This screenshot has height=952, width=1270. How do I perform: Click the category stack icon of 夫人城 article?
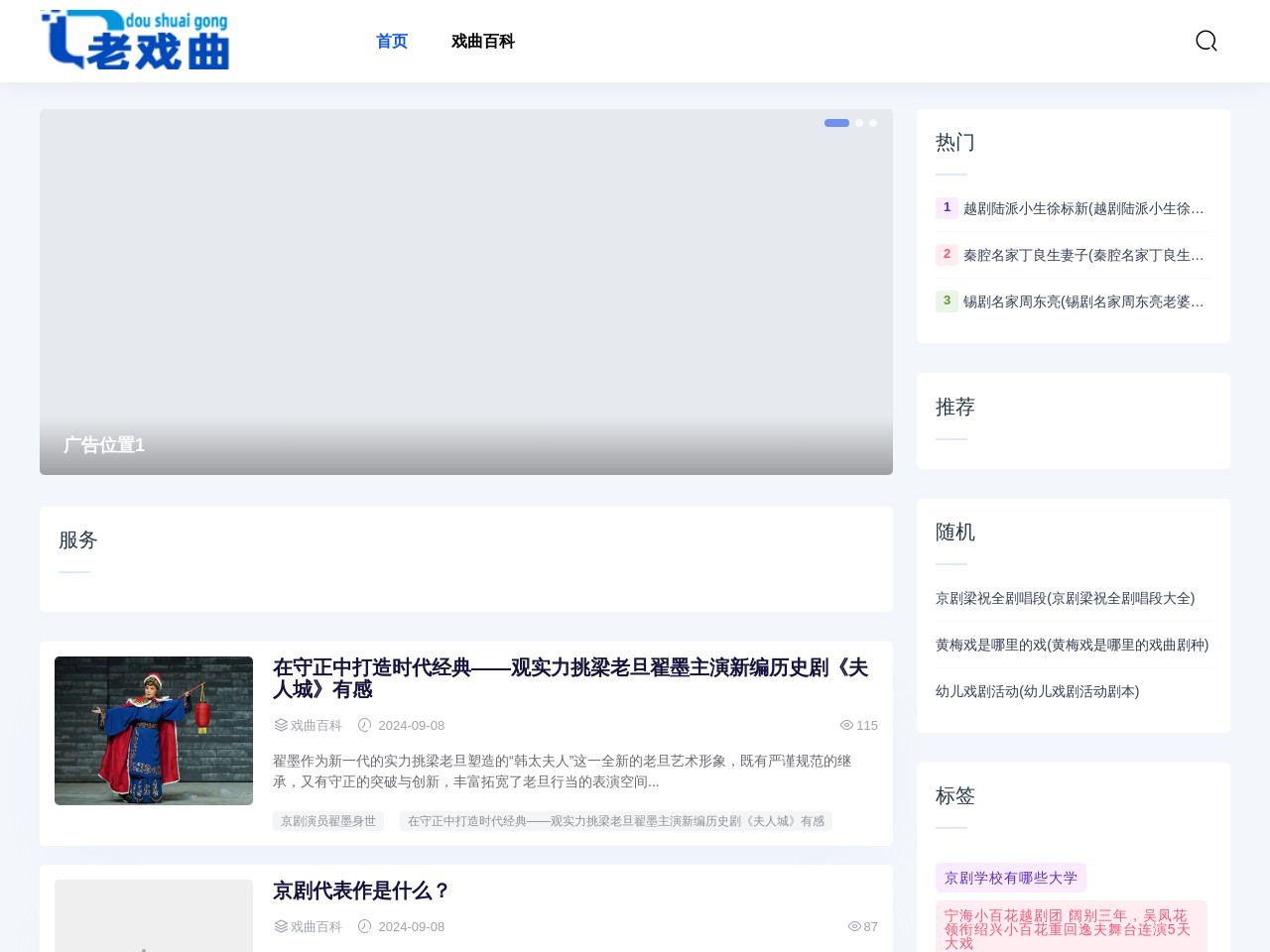[281, 725]
